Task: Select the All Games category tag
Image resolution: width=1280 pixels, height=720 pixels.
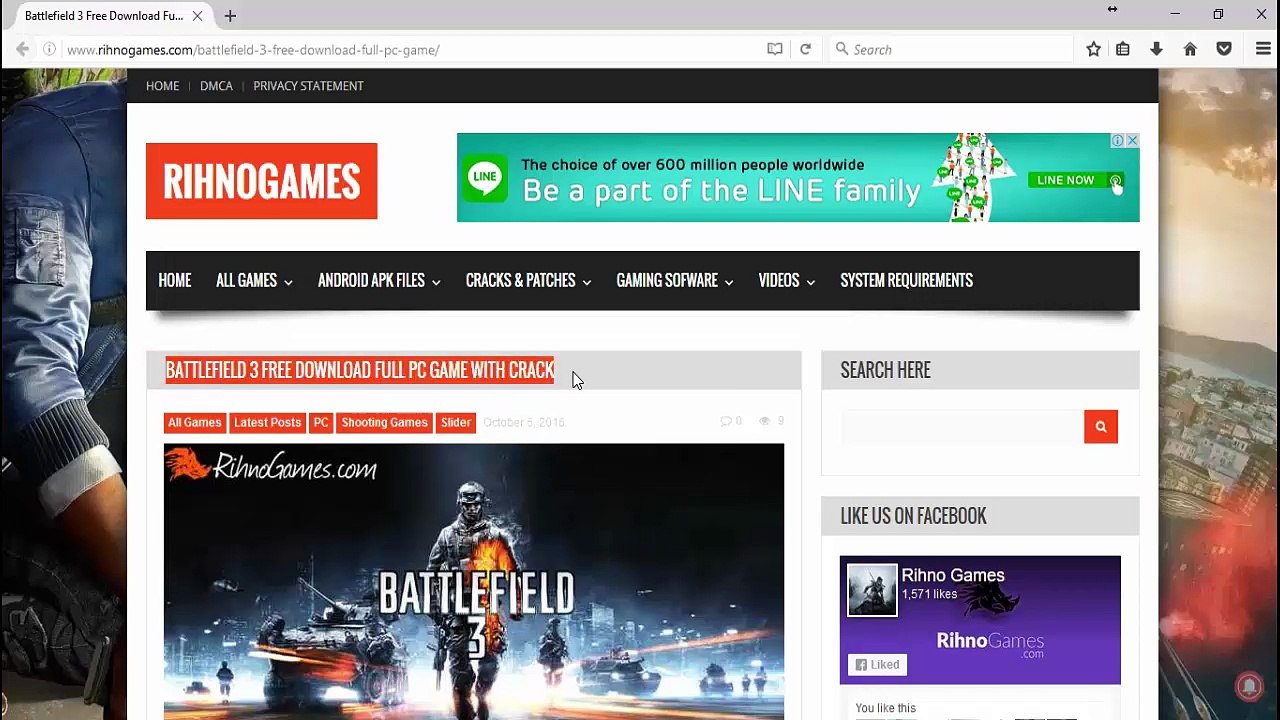Action: point(194,423)
